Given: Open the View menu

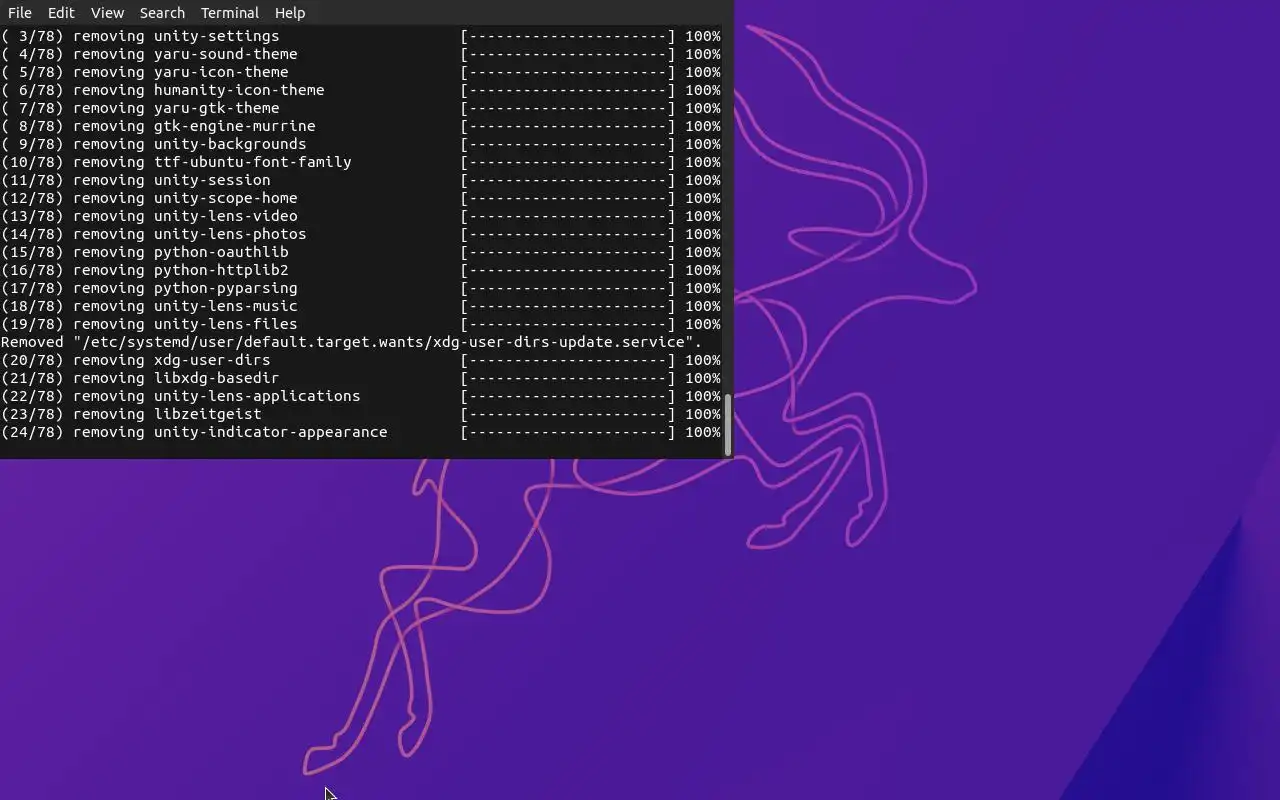Looking at the screenshot, I should [x=107, y=13].
